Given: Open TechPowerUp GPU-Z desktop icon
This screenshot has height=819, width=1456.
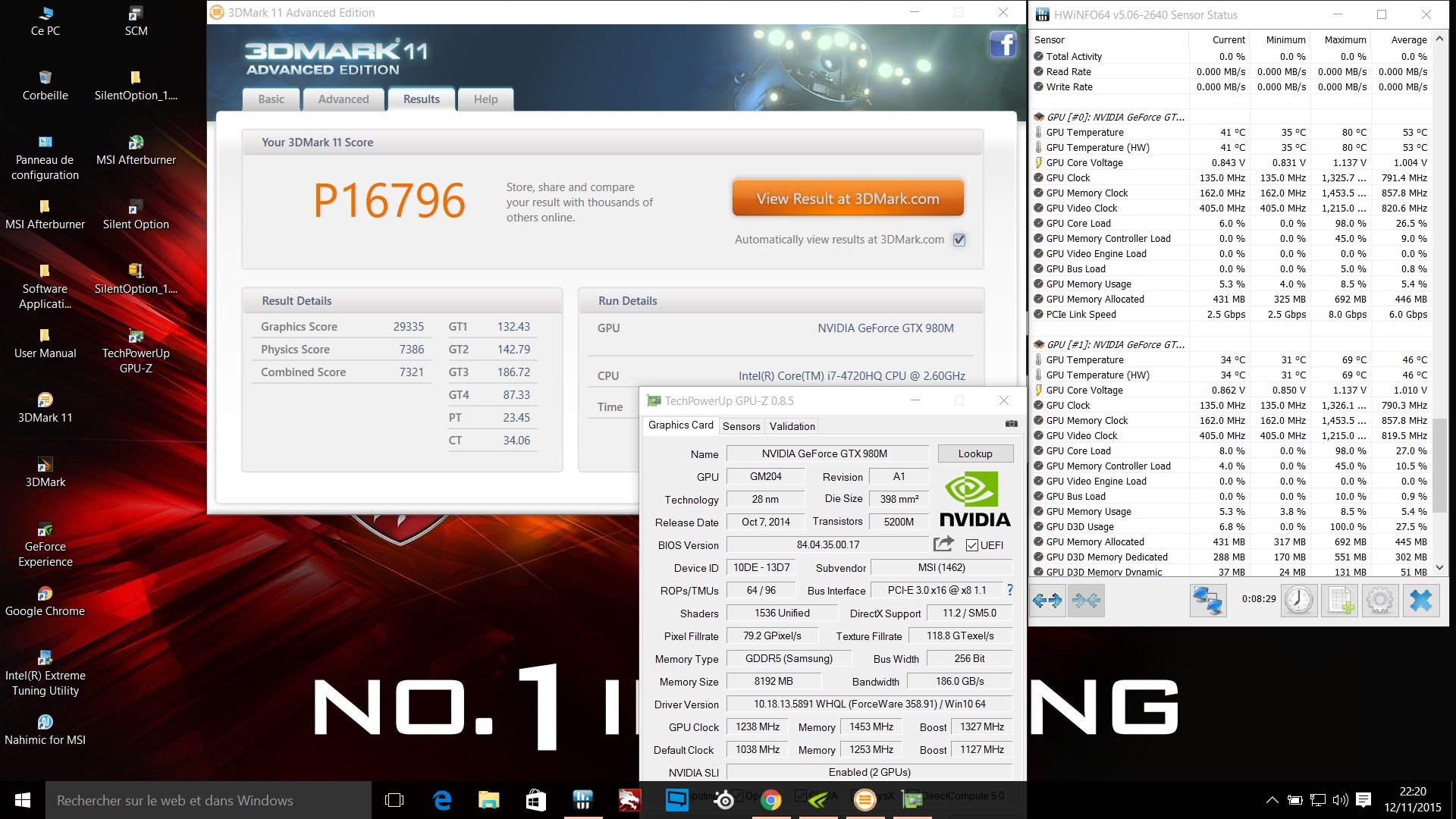Looking at the screenshot, I should point(136,351).
